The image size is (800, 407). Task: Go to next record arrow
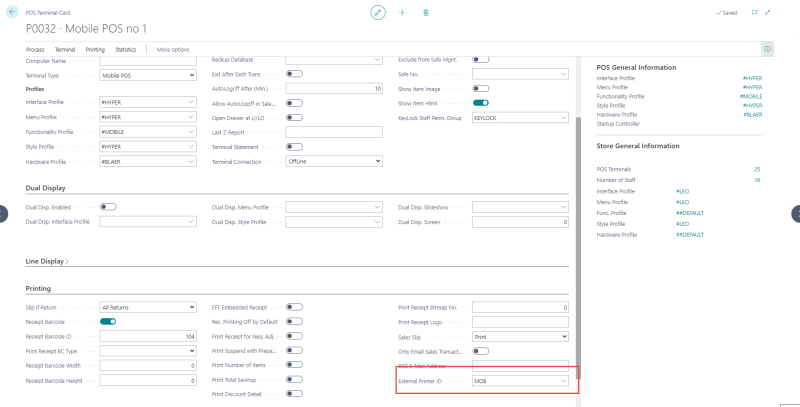tap(795, 213)
